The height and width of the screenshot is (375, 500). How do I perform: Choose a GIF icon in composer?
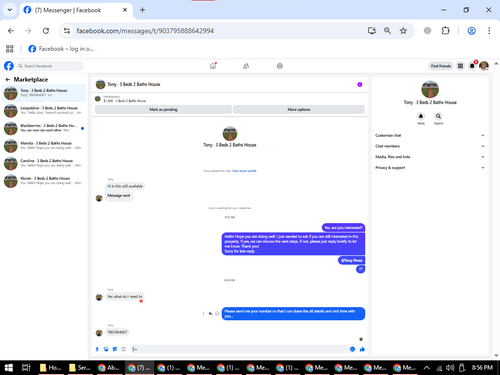[123, 349]
